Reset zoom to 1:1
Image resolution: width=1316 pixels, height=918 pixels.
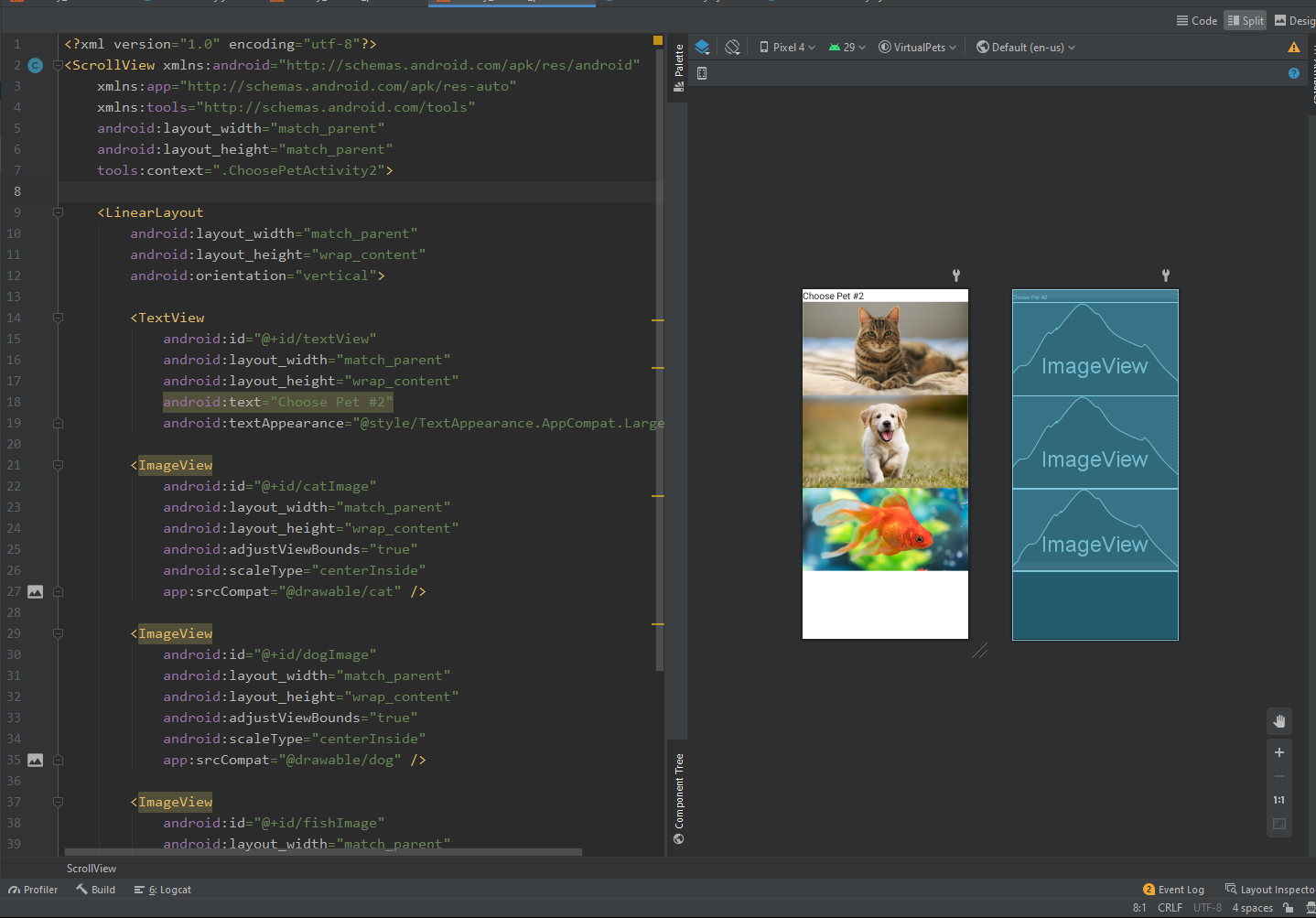coord(1278,800)
